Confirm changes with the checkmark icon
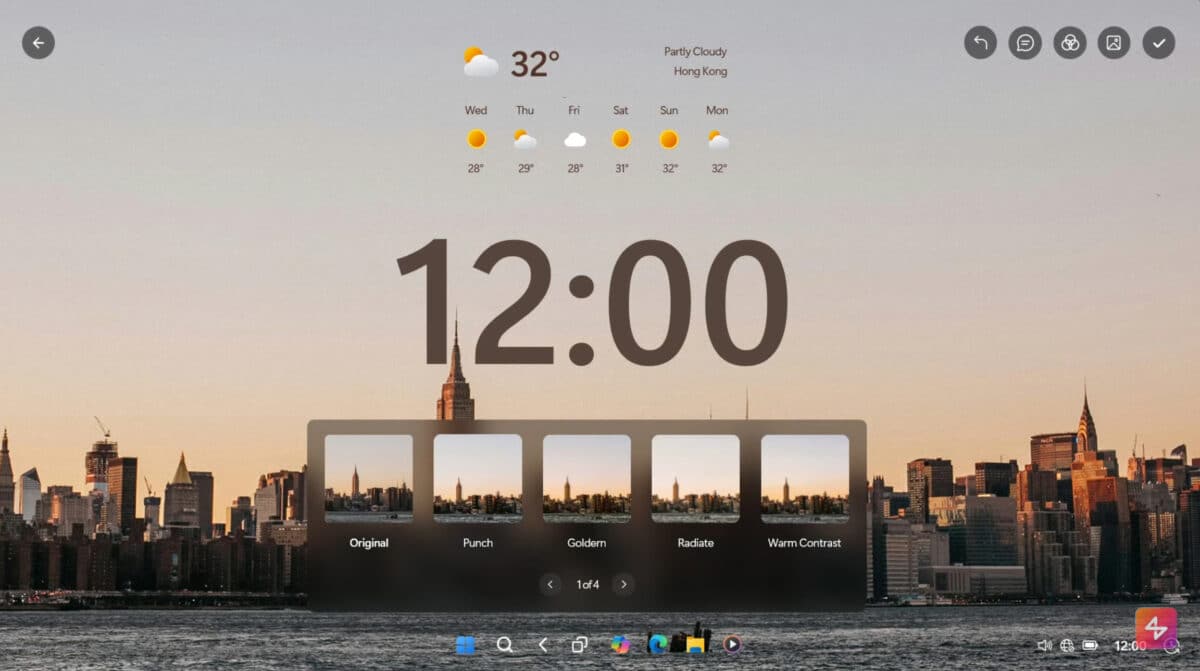The height and width of the screenshot is (671, 1200). [x=1158, y=43]
